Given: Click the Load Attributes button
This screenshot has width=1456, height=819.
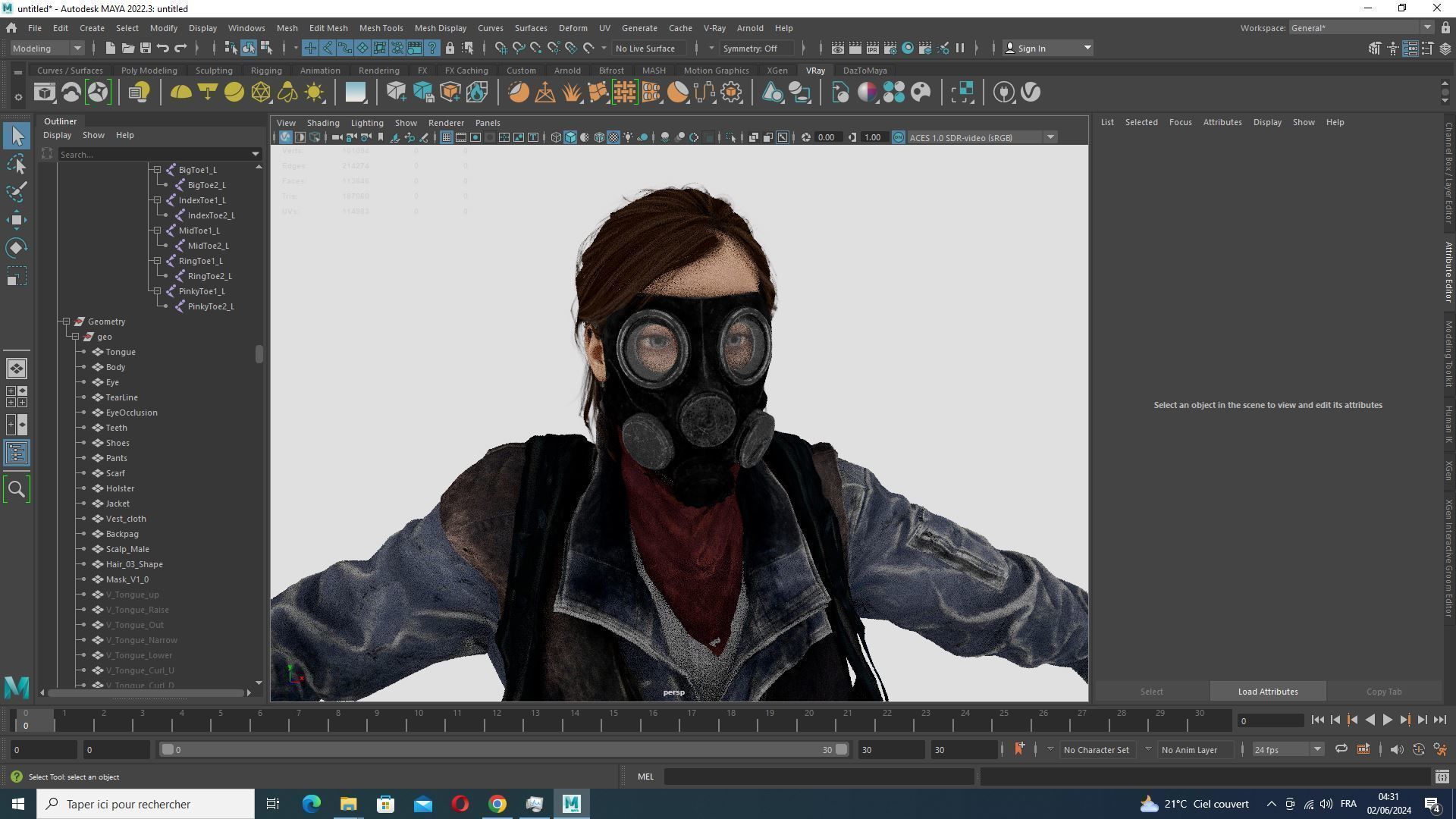Looking at the screenshot, I should [1267, 692].
